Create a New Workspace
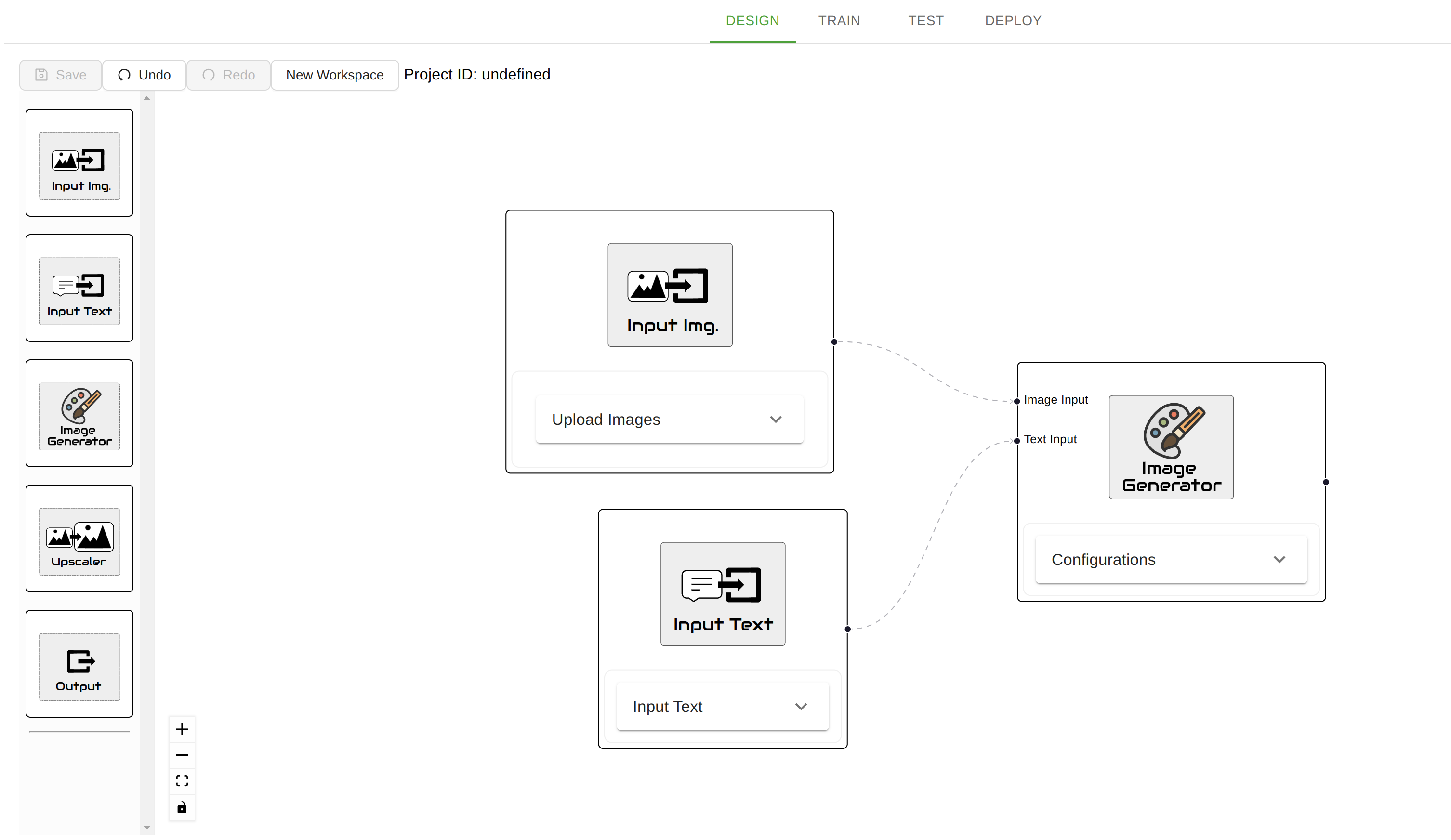This screenshot has height=840, width=1451. point(334,75)
